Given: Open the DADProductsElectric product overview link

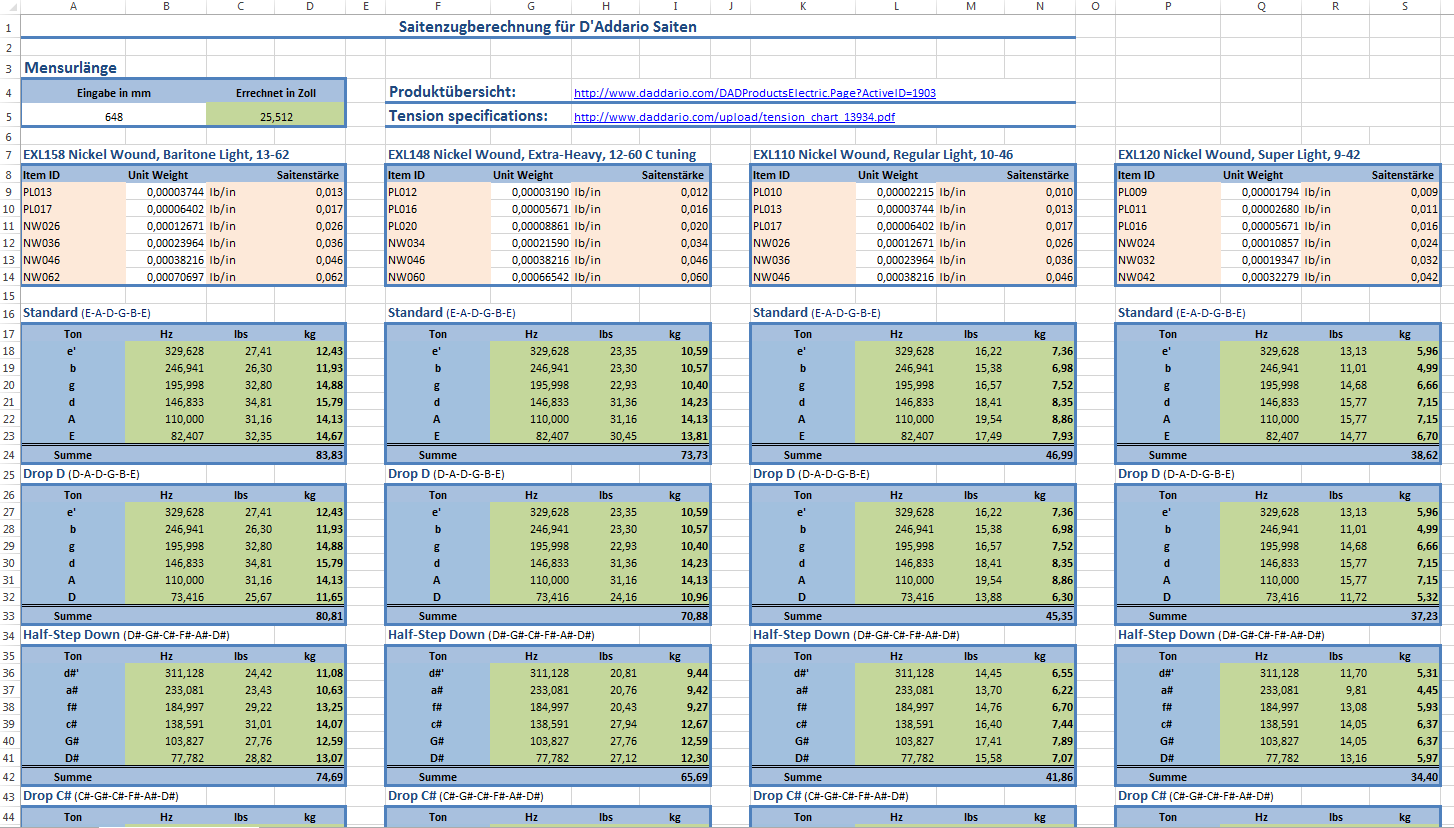Looking at the screenshot, I should (755, 93).
